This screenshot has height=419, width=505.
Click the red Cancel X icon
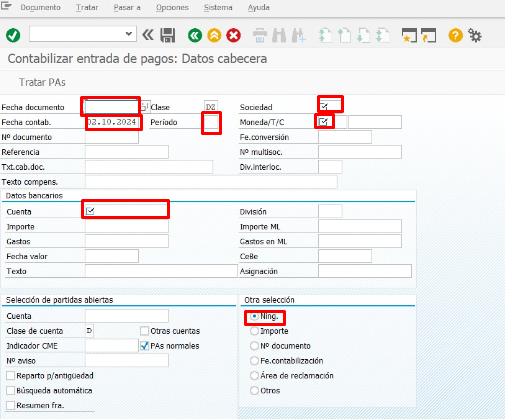point(233,35)
